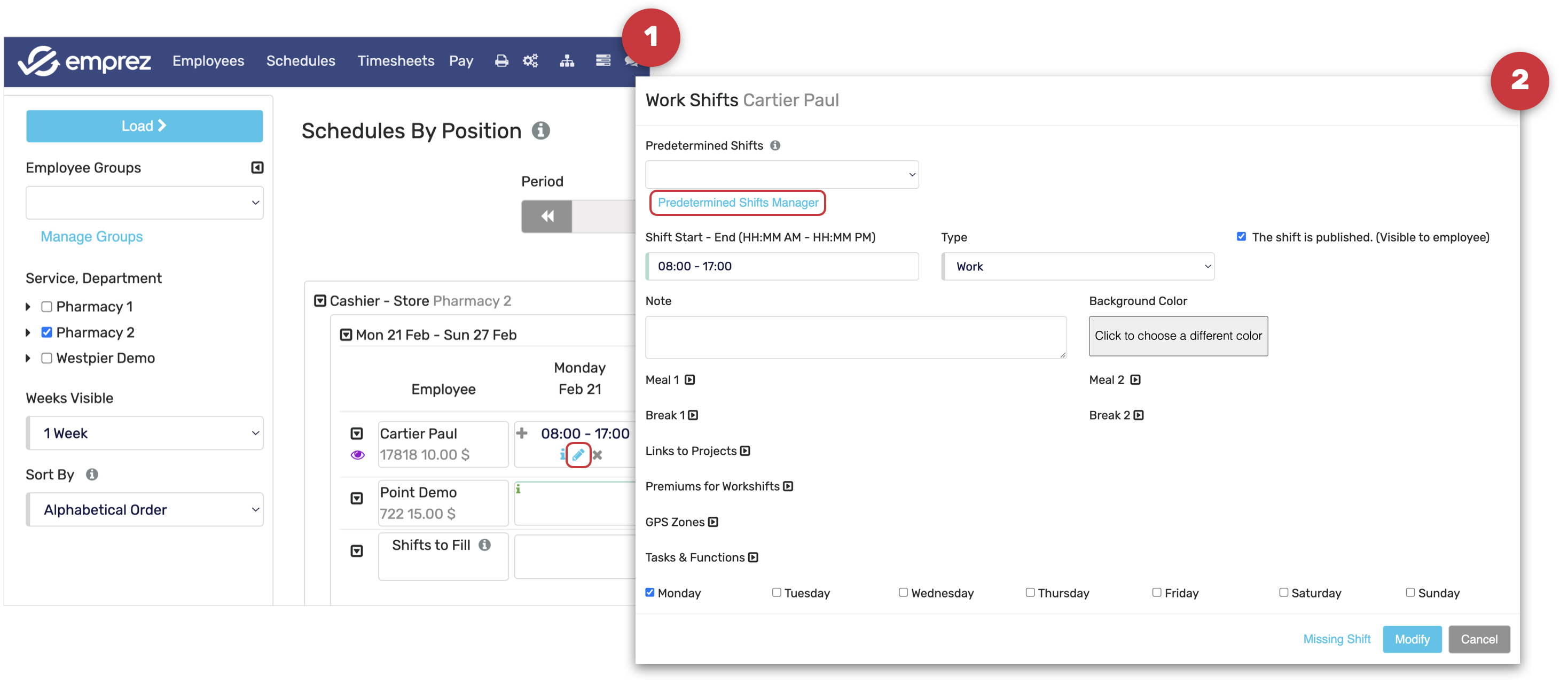
Task: Open the Timesheets menu
Action: pos(396,61)
